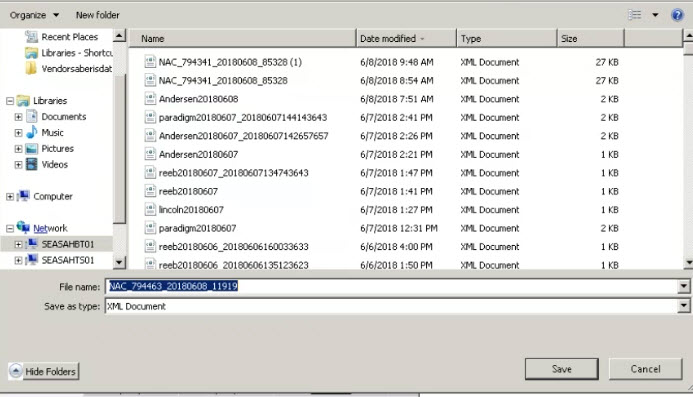Click Hide Folders button
The image size is (693, 397).
(43, 371)
